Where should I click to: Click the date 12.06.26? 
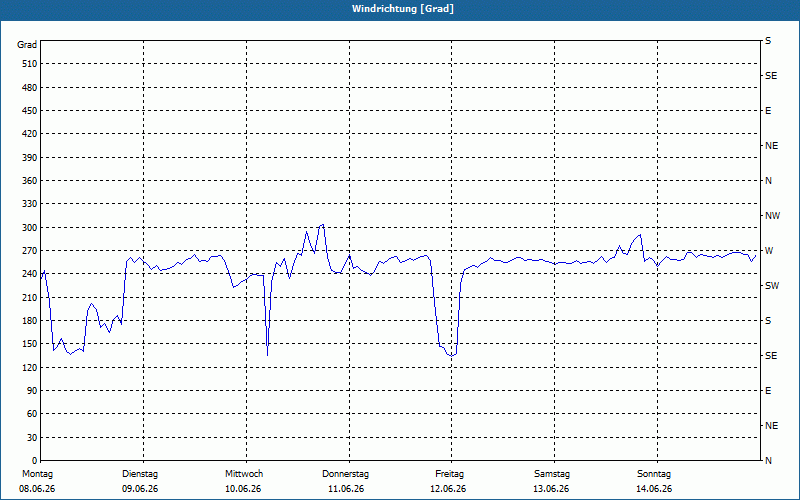448,489
